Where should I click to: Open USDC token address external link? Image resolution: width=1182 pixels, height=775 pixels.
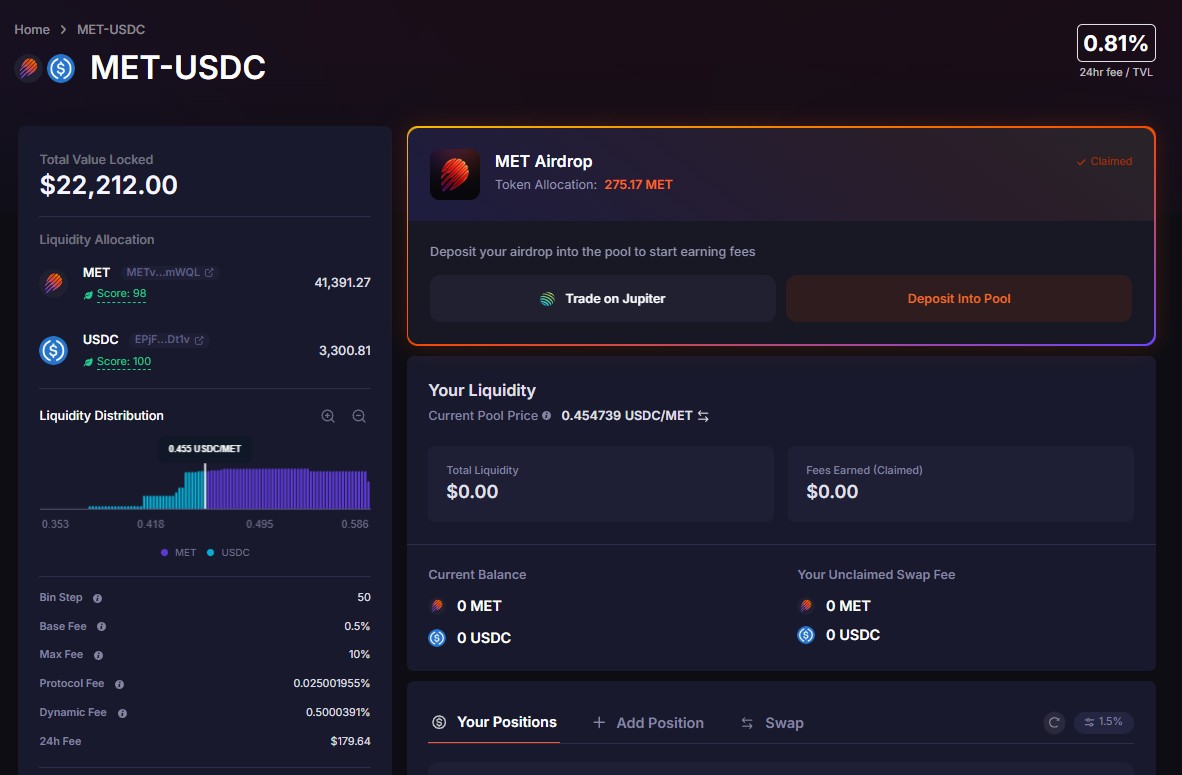point(199,340)
